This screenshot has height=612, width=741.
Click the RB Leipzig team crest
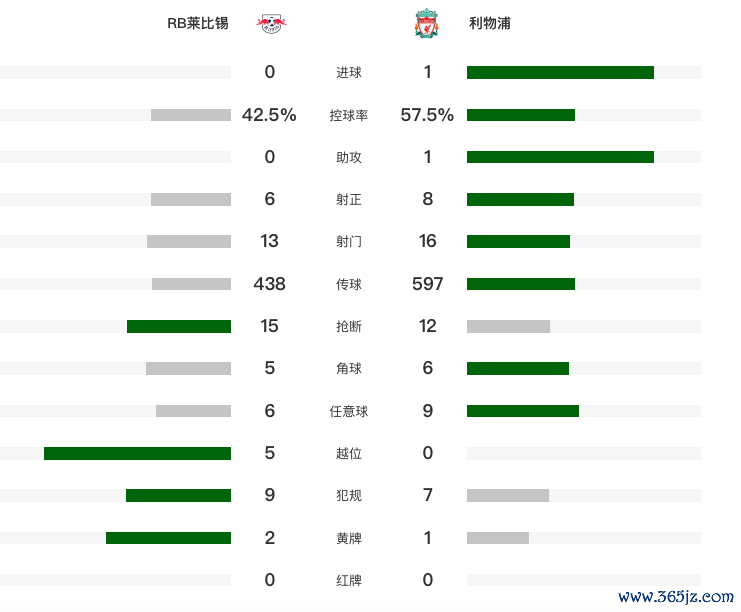272,24
